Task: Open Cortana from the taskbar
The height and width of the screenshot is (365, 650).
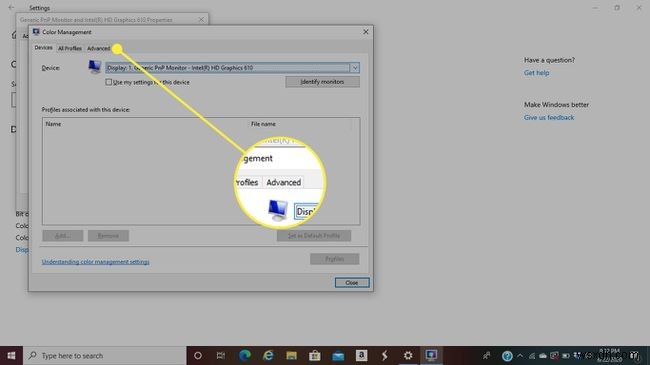Action: tap(198, 355)
